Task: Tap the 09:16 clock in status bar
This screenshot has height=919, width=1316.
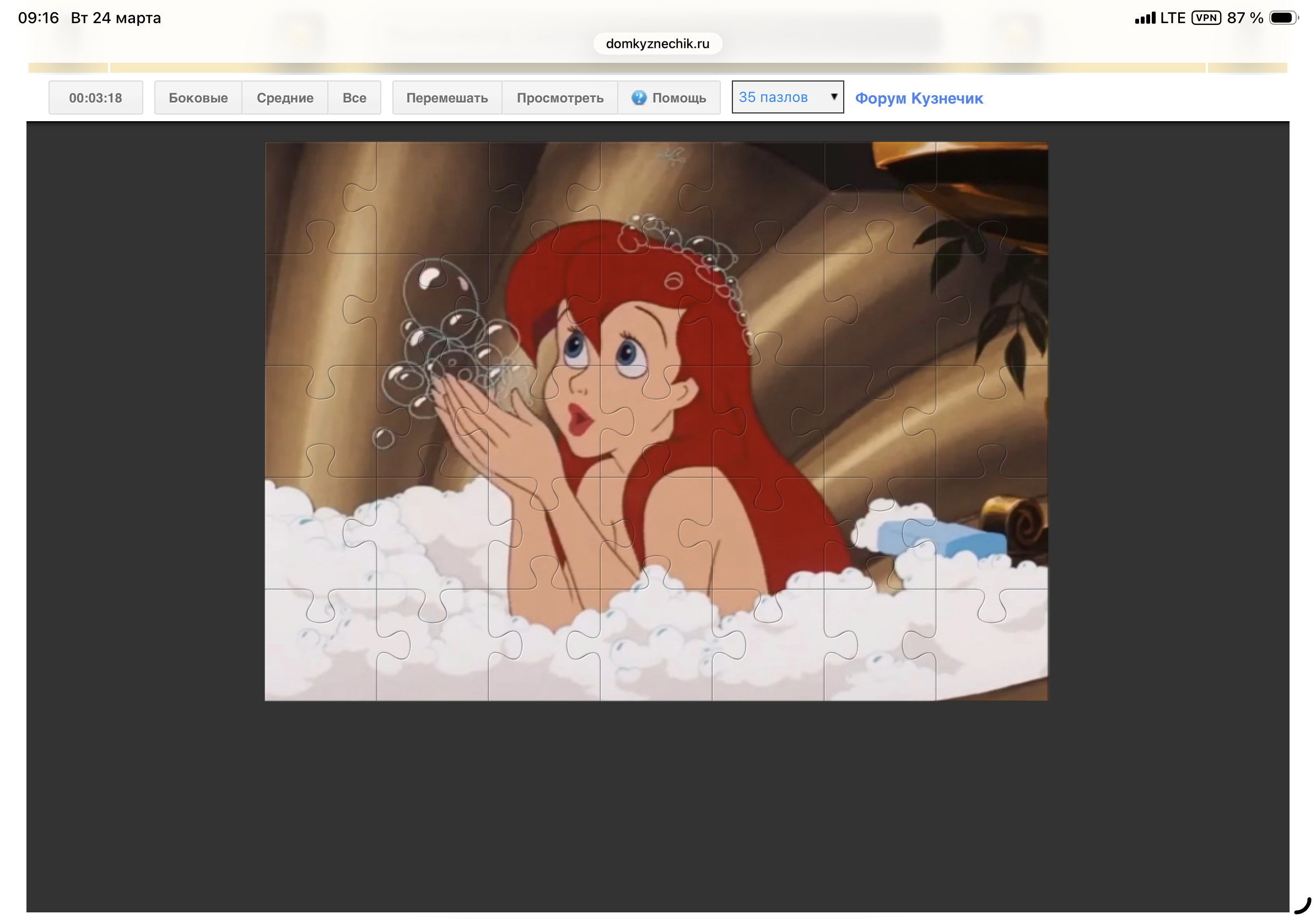Action: [39, 18]
